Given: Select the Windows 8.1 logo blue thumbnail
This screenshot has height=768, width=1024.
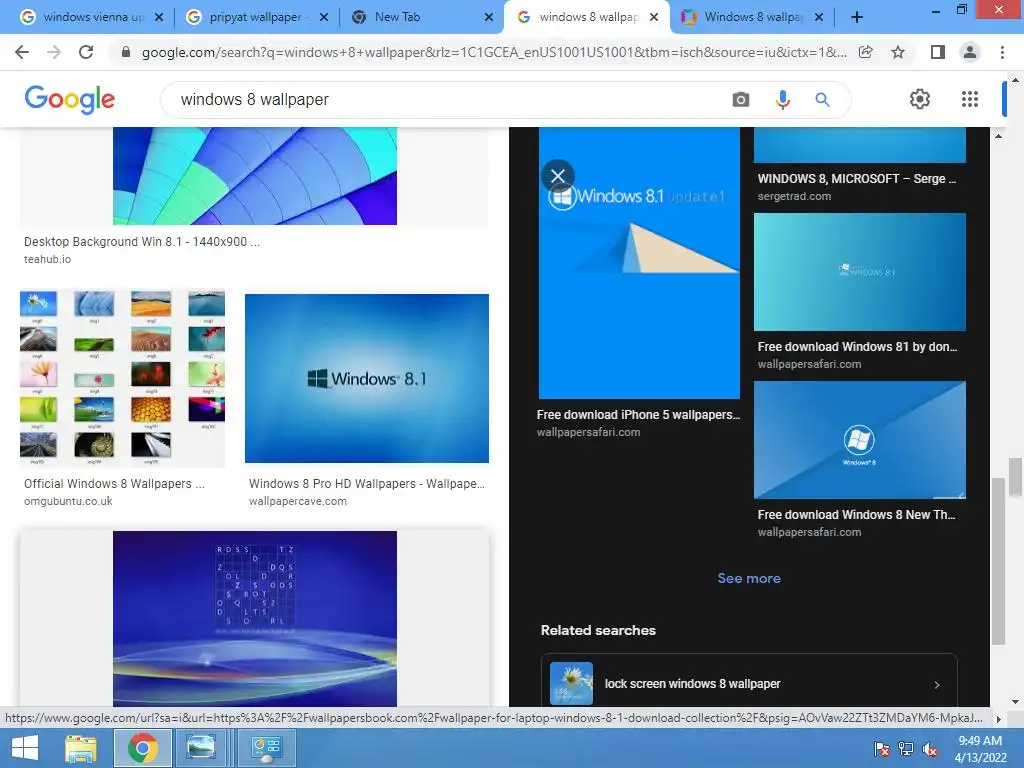Looking at the screenshot, I should click(366, 378).
